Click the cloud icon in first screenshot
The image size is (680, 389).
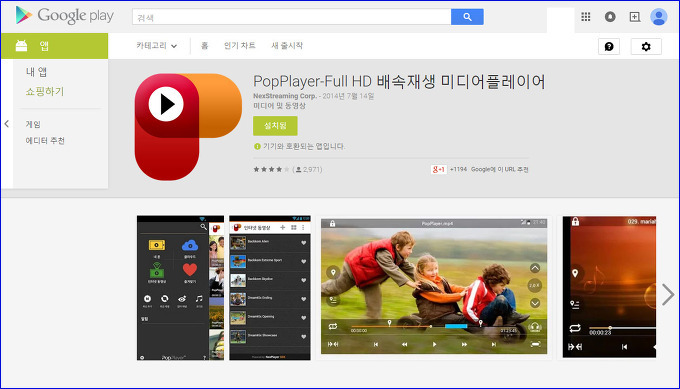190,245
